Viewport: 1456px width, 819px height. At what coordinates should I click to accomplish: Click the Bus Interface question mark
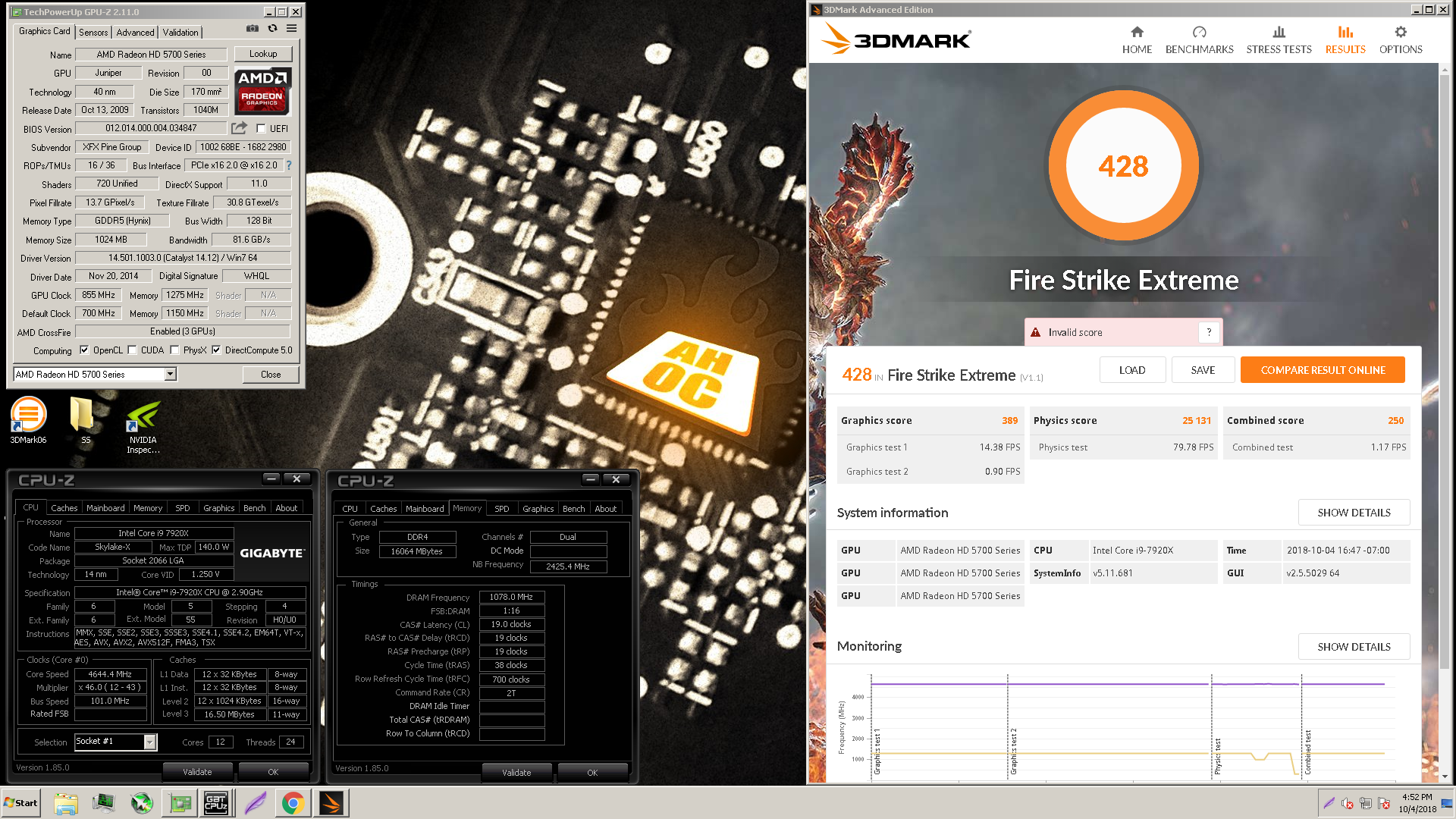click(x=288, y=165)
